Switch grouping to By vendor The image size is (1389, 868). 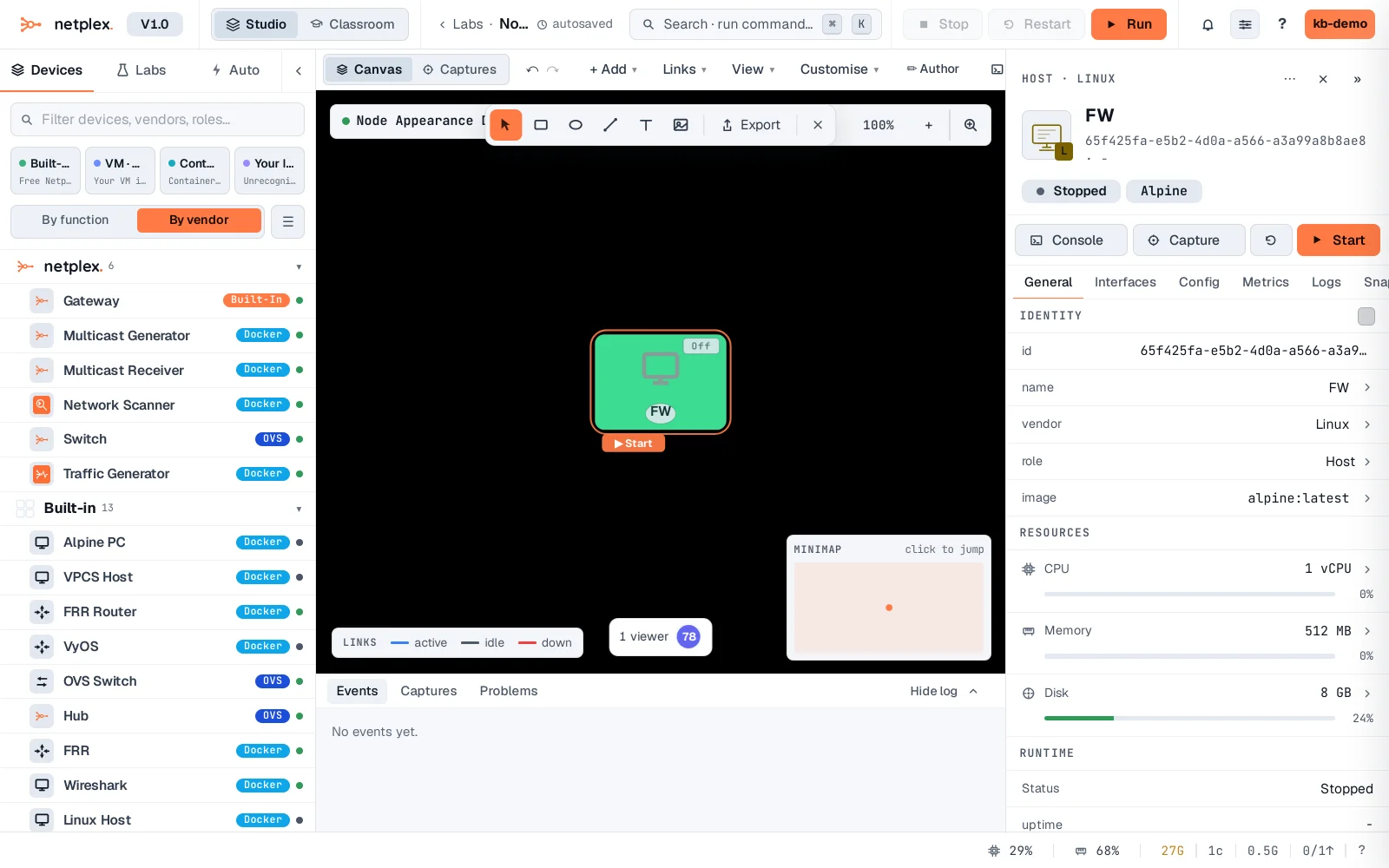coord(199,220)
